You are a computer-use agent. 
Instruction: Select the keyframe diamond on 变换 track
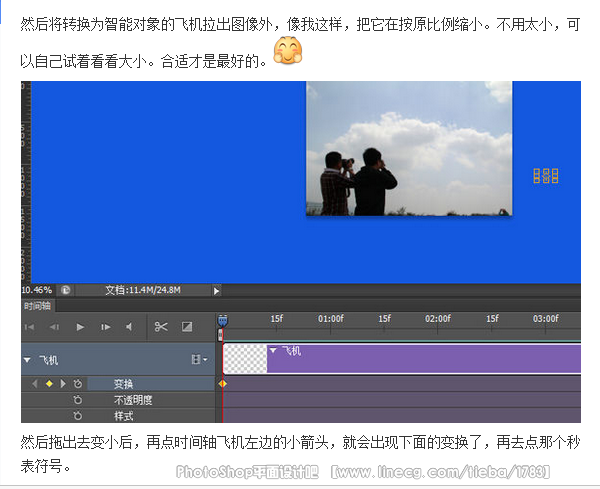[223, 383]
